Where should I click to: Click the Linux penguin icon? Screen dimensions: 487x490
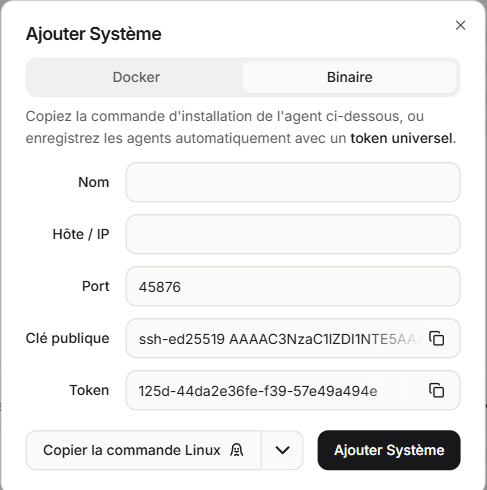coord(236,450)
